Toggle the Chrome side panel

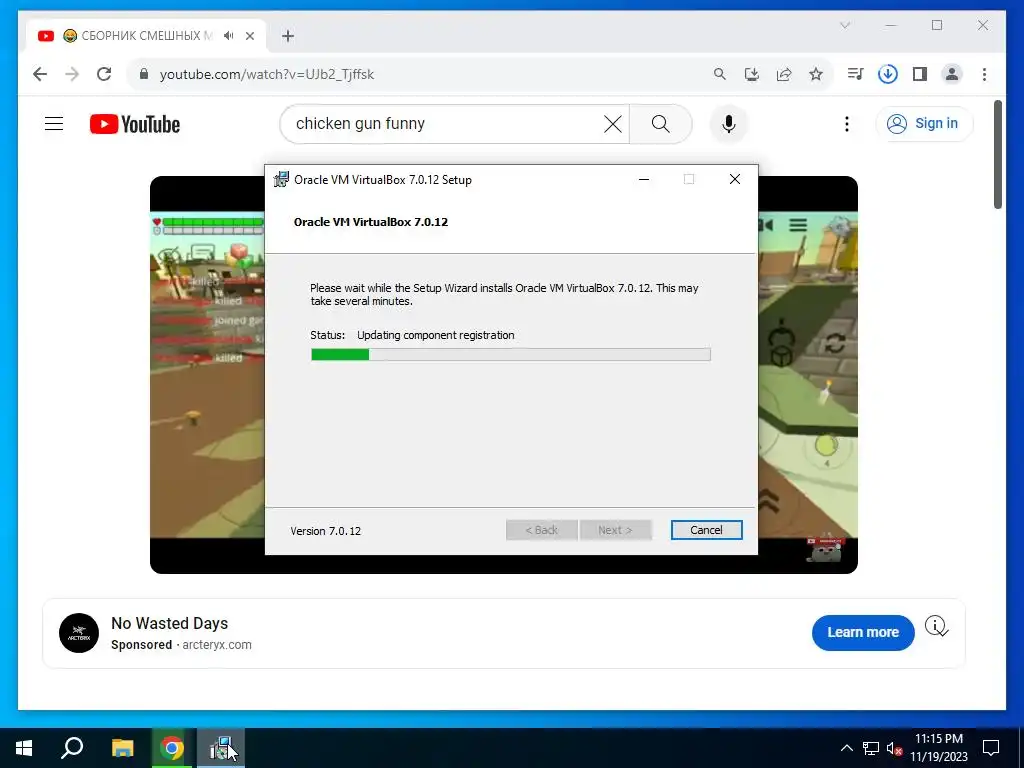coord(920,74)
